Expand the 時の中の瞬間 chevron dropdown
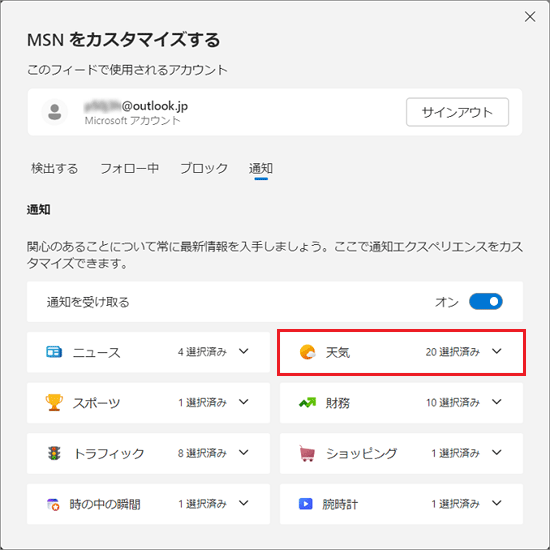550x550 pixels. pos(243,503)
